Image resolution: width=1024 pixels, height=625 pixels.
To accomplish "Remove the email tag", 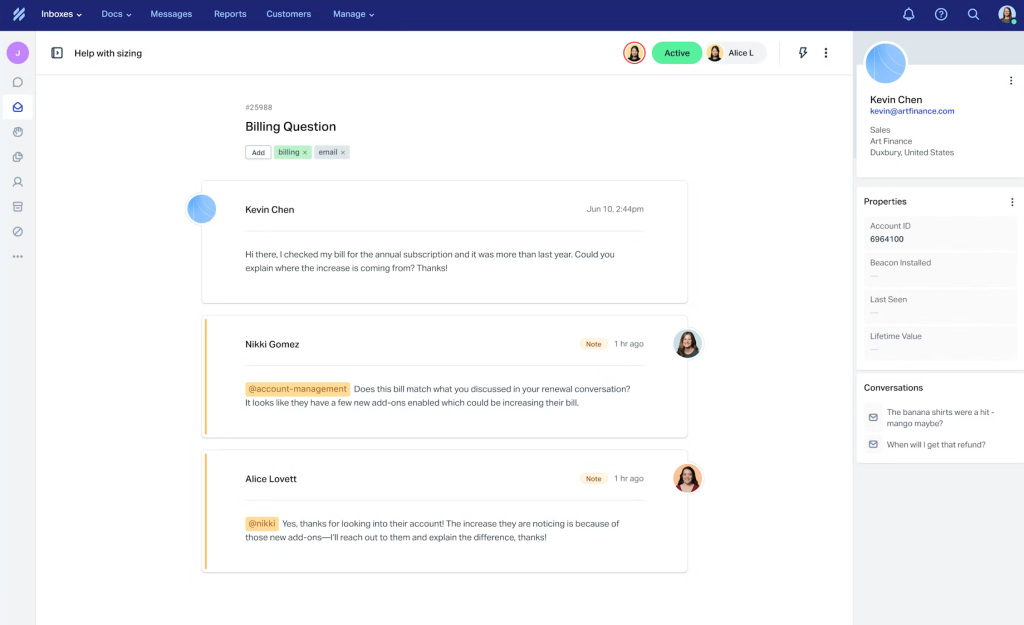I will click(x=343, y=153).
